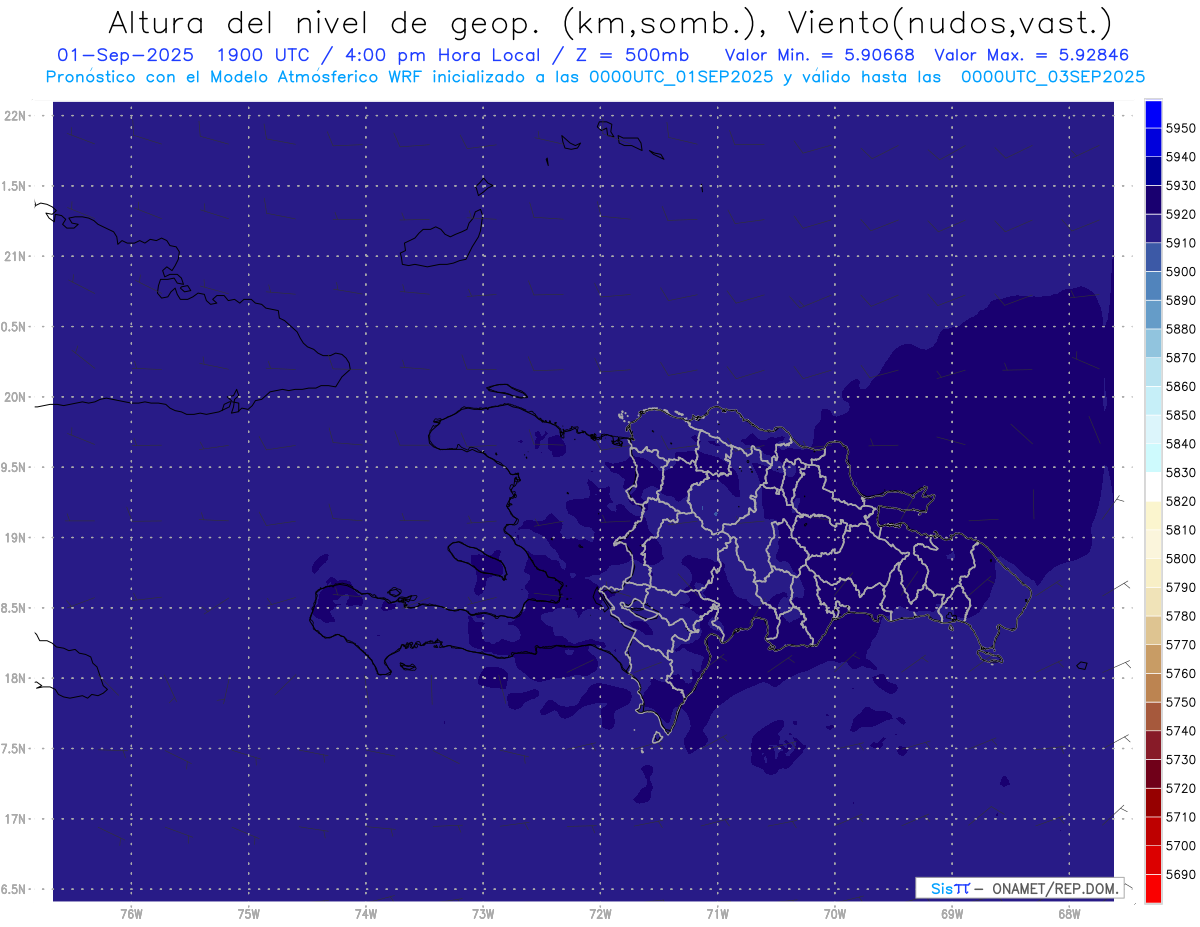Viewport: 1200px width, 927px height.
Task: Click the '19N' latitude label
Action: [16, 538]
